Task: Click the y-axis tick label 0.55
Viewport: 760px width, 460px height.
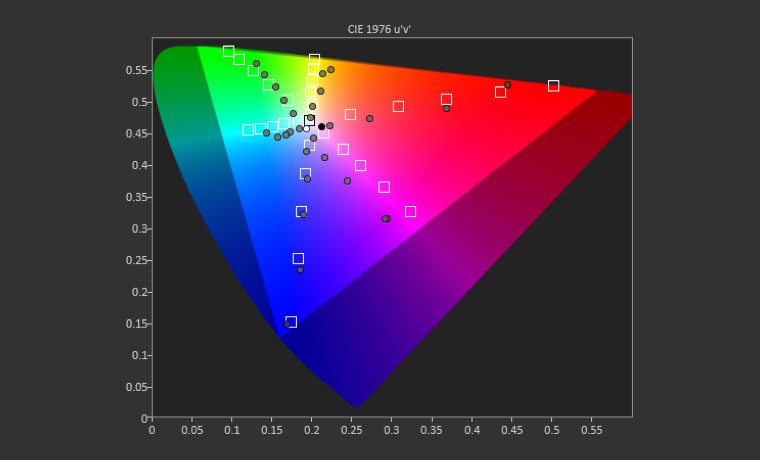Action: coord(136,70)
